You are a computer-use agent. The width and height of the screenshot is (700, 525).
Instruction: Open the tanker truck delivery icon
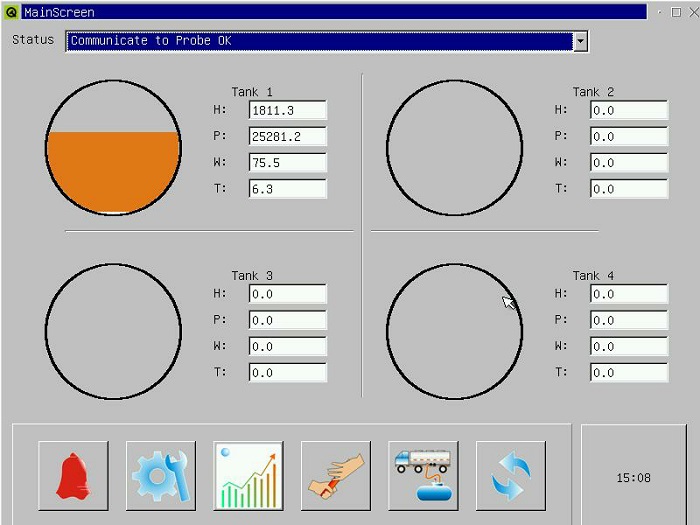423,476
